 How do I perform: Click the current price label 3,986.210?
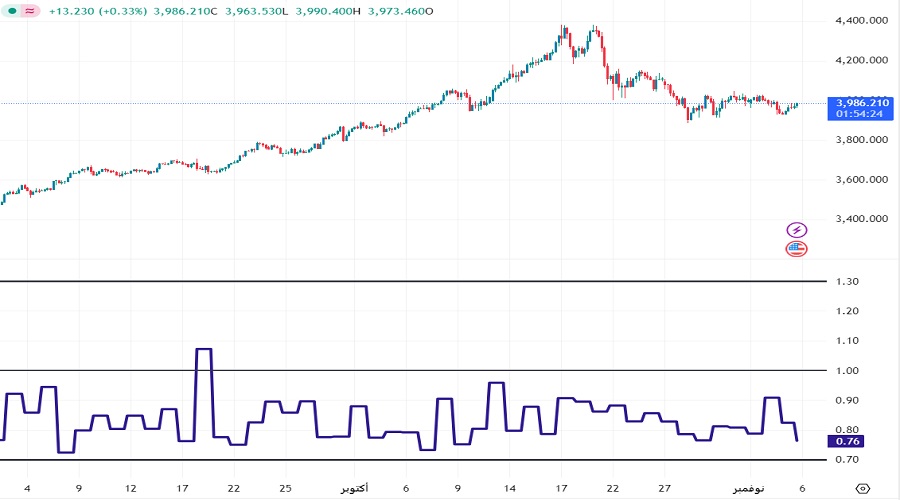(x=861, y=102)
